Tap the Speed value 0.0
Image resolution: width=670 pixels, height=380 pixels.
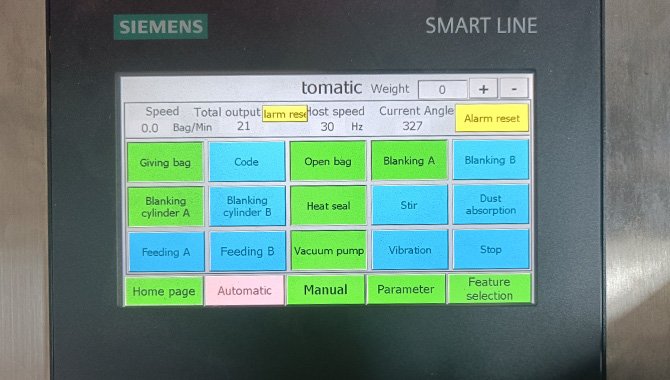click(x=150, y=128)
